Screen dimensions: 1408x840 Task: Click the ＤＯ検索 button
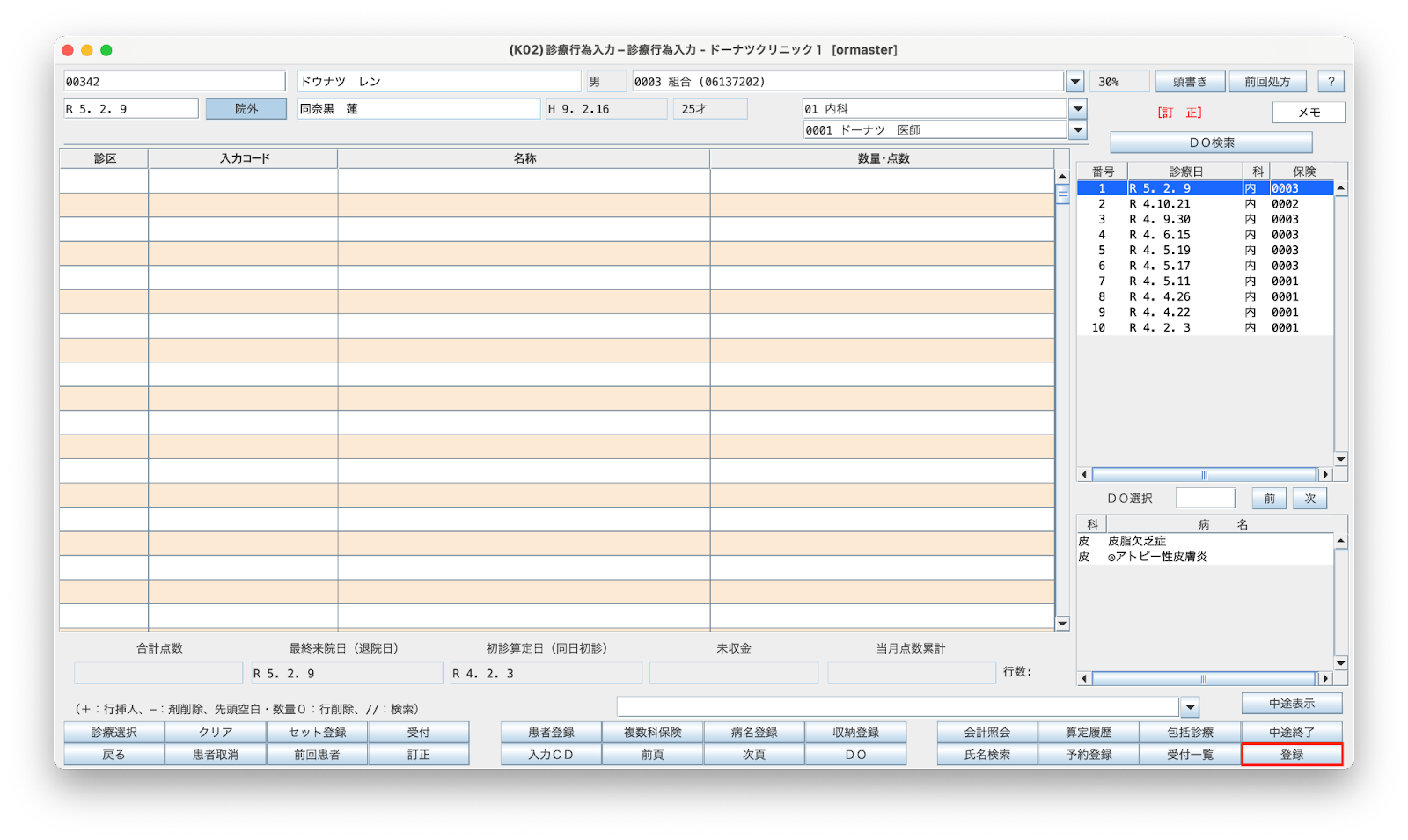(1211, 142)
